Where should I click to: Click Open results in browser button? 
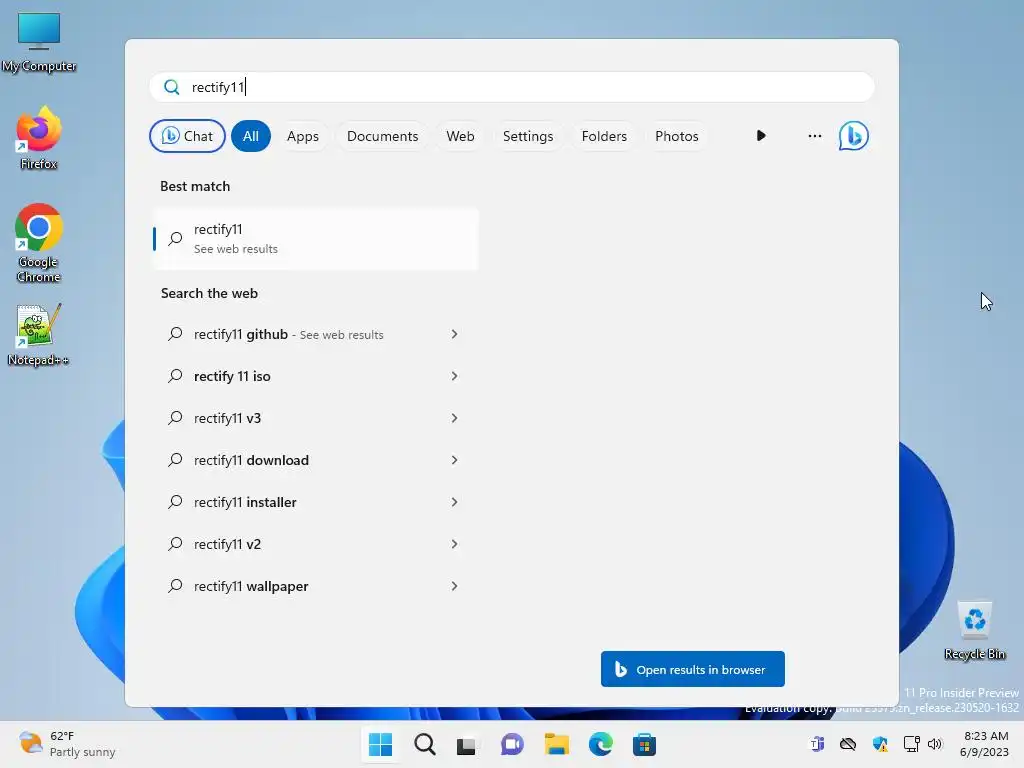click(693, 669)
